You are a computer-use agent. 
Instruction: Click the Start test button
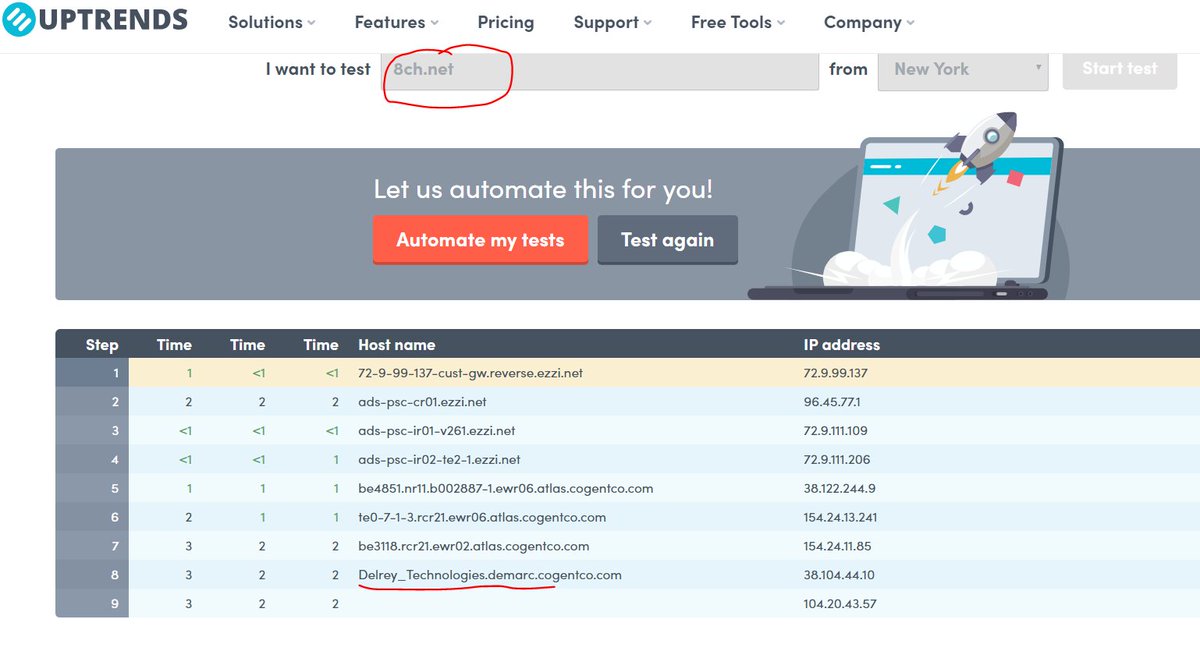[1120, 69]
